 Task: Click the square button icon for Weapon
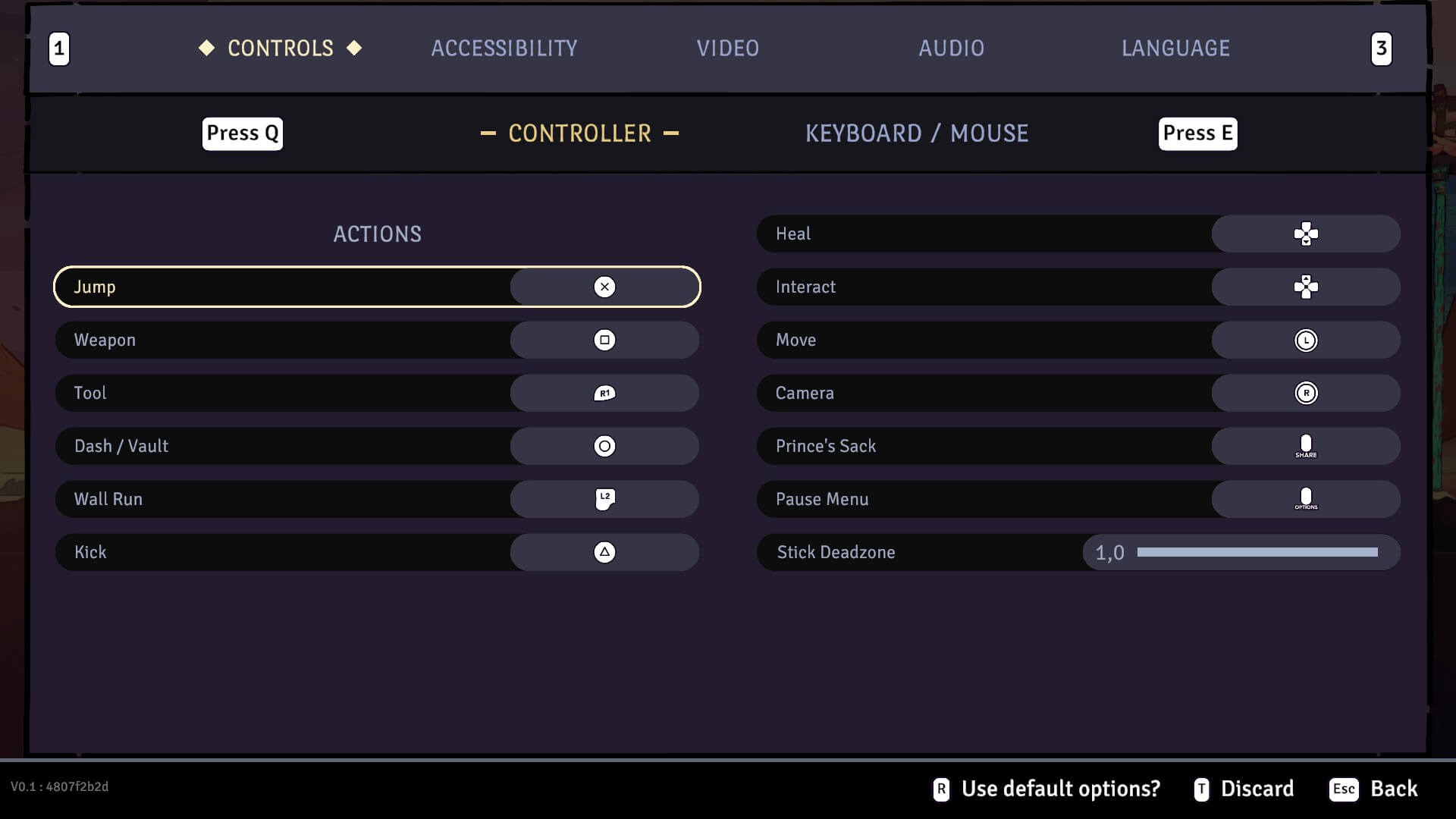[604, 340]
